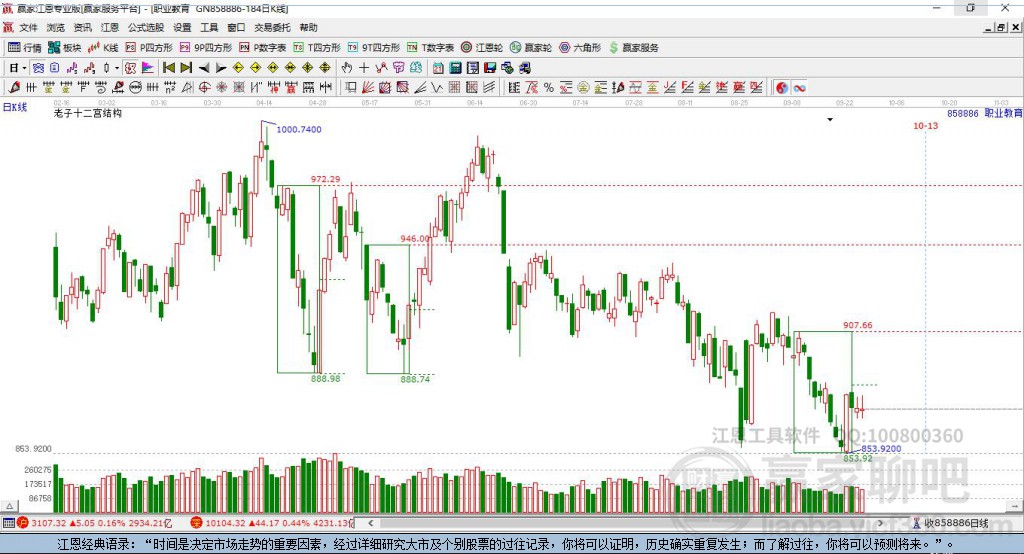Click the circular target angle icon
The height and width of the screenshot is (554, 1024).
pyautogui.click(x=204, y=87)
